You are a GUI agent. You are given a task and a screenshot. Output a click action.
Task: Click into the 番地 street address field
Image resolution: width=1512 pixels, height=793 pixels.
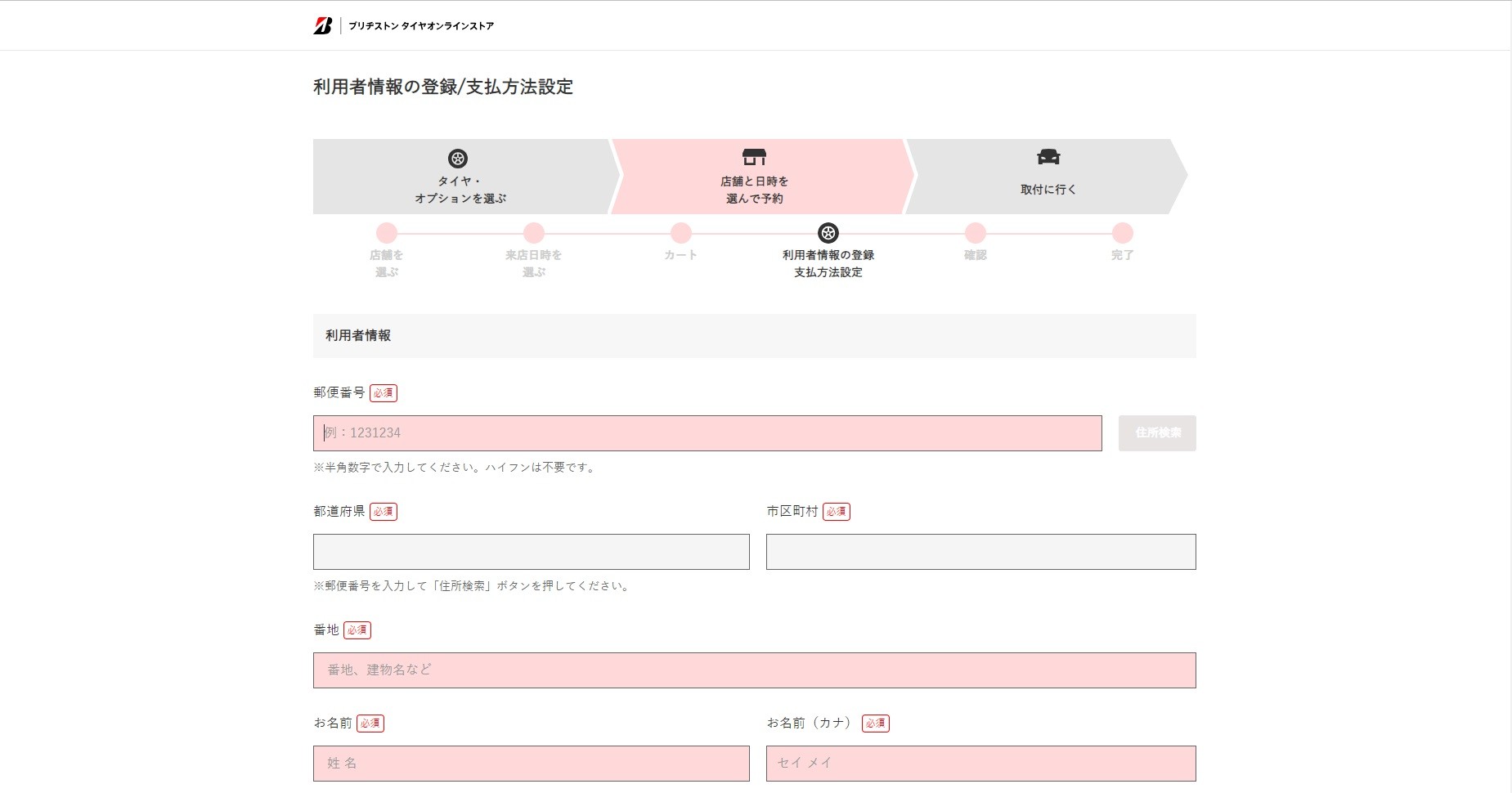pyautogui.click(x=754, y=670)
